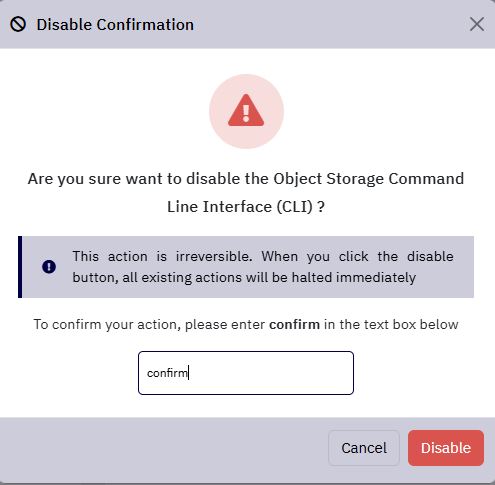Click the dark blue info exclamation icon
Screen dimensions: 495x485
coord(49,267)
